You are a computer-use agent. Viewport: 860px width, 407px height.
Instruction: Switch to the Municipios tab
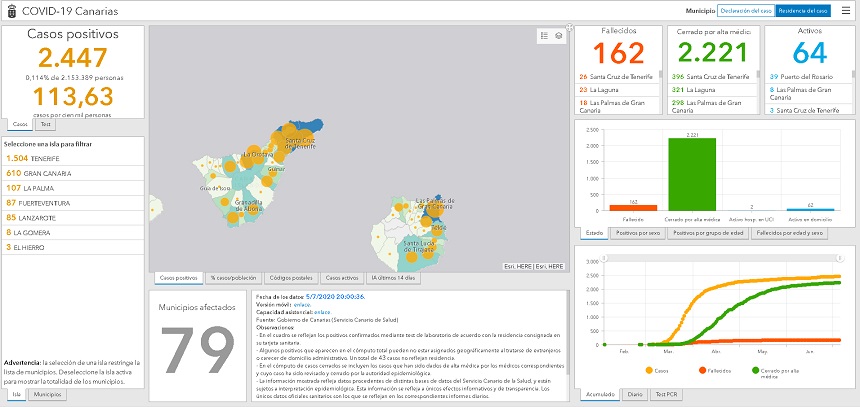[45, 395]
